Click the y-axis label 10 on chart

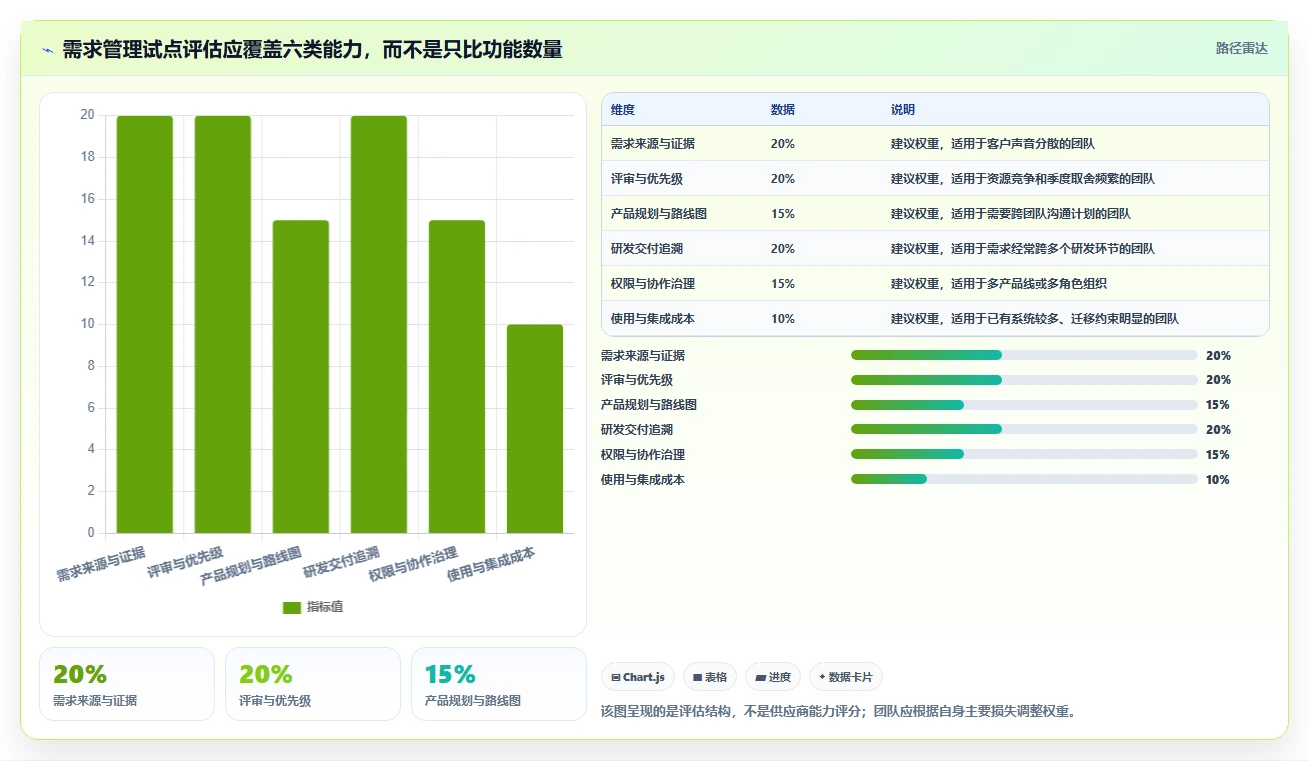tap(87, 324)
